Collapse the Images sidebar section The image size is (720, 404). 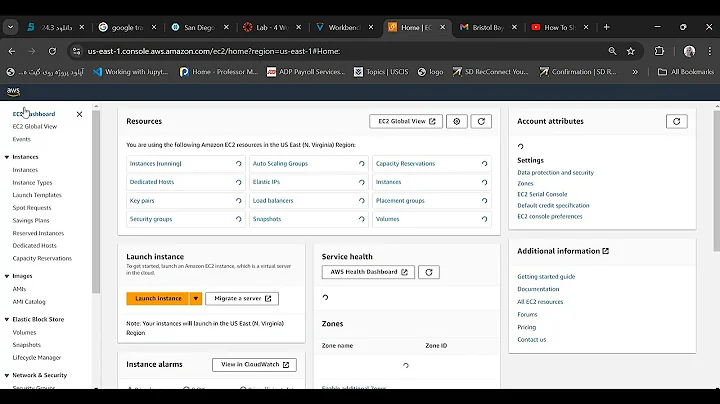tap(6, 276)
